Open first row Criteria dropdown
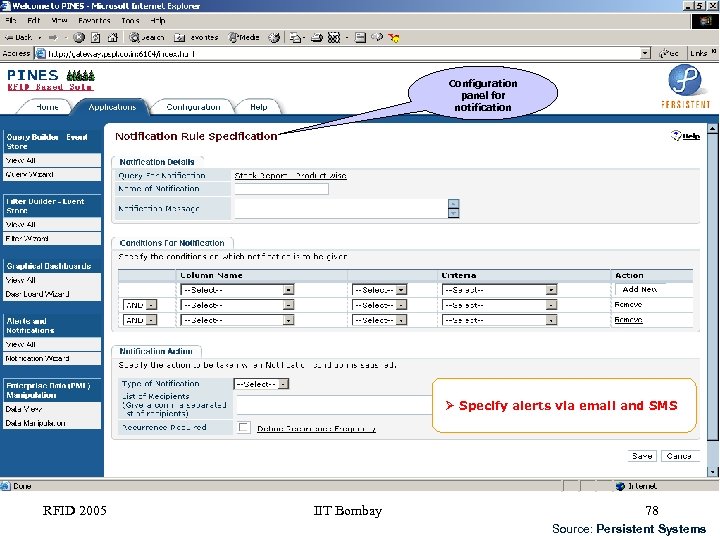This screenshot has width=720, height=540. (500, 290)
